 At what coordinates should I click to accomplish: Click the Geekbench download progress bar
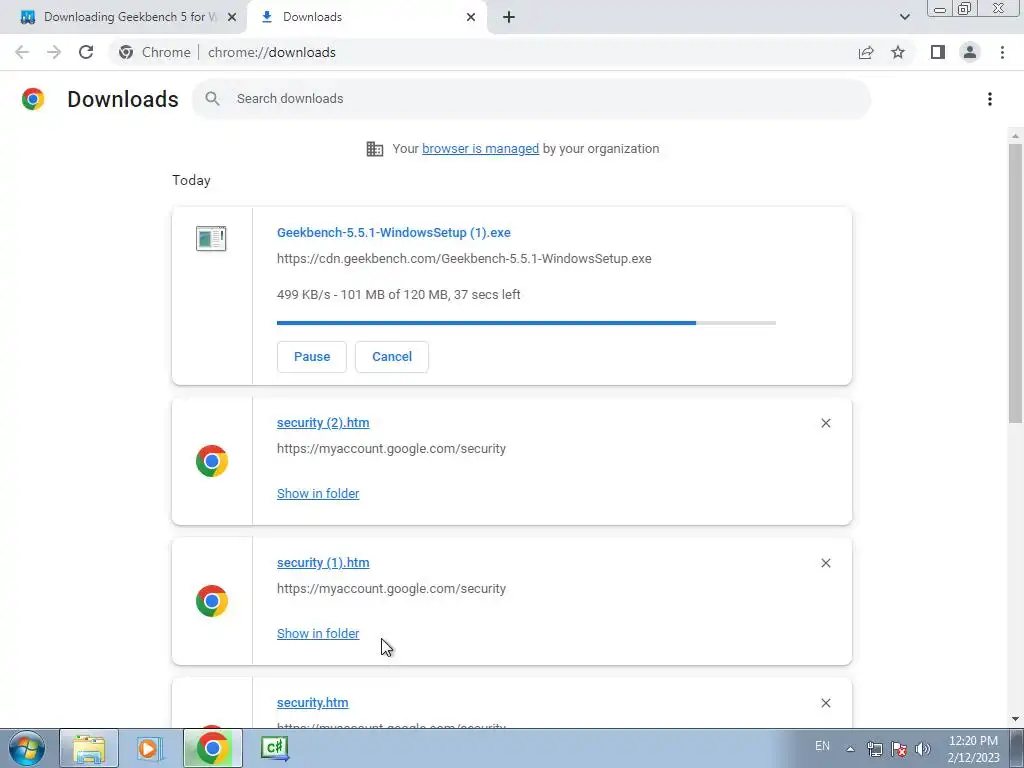(x=526, y=323)
